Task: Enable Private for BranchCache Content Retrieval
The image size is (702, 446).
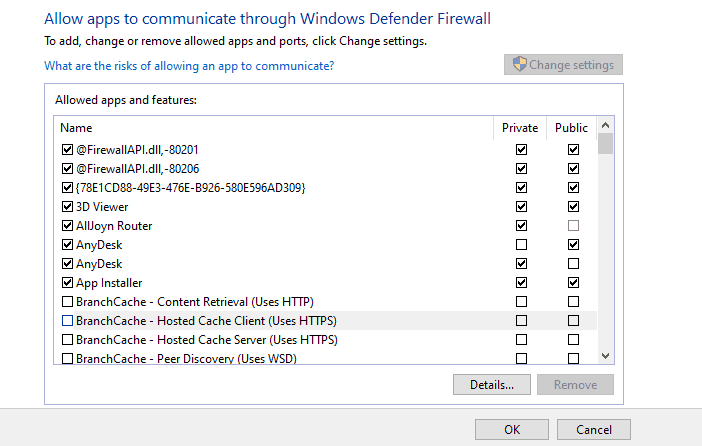Action: (521, 302)
